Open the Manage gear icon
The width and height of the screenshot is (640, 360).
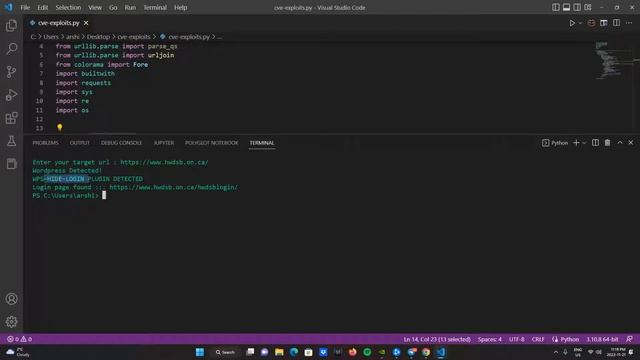11,322
